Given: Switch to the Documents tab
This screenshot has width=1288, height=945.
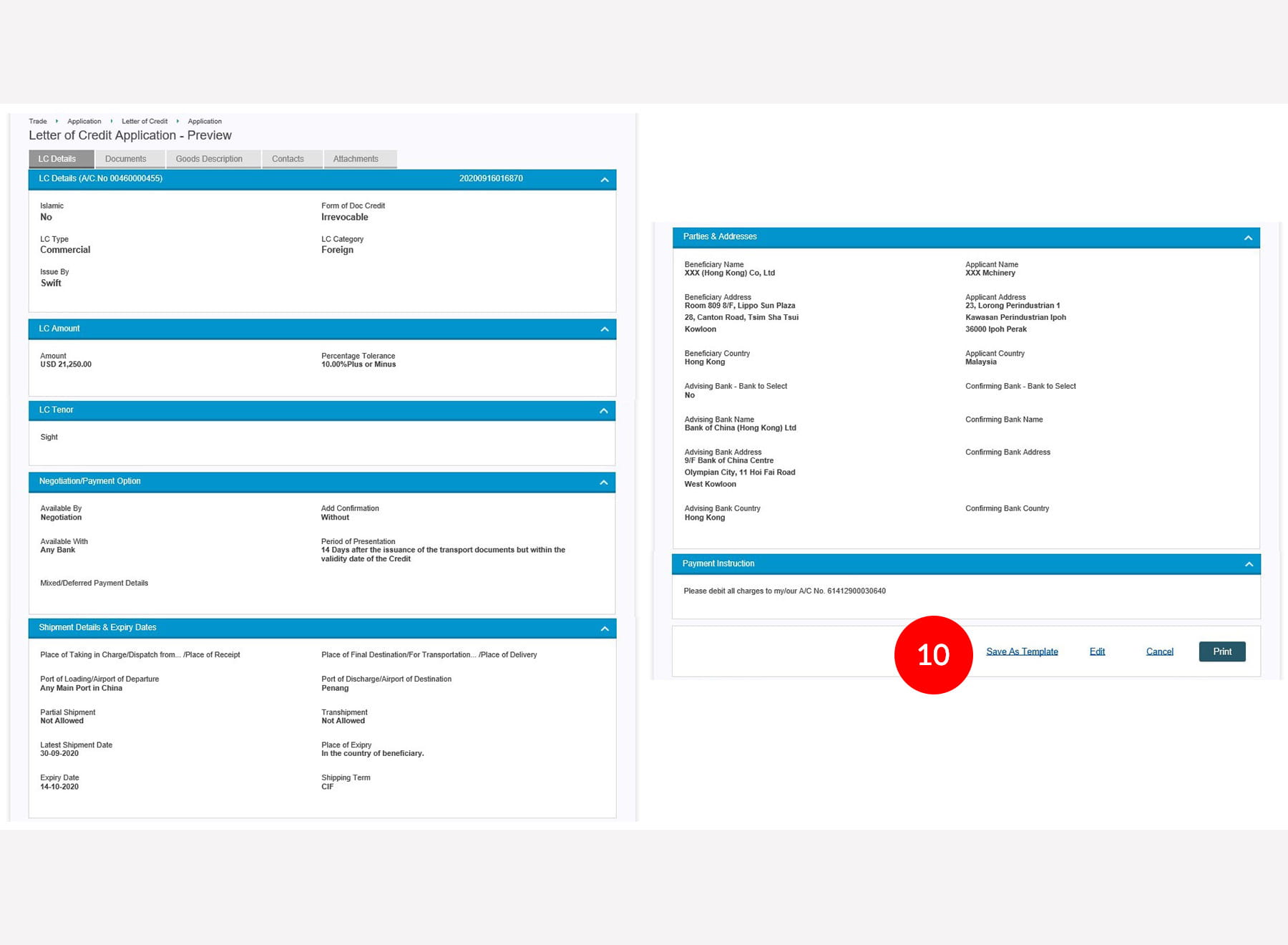Looking at the screenshot, I should [x=126, y=159].
